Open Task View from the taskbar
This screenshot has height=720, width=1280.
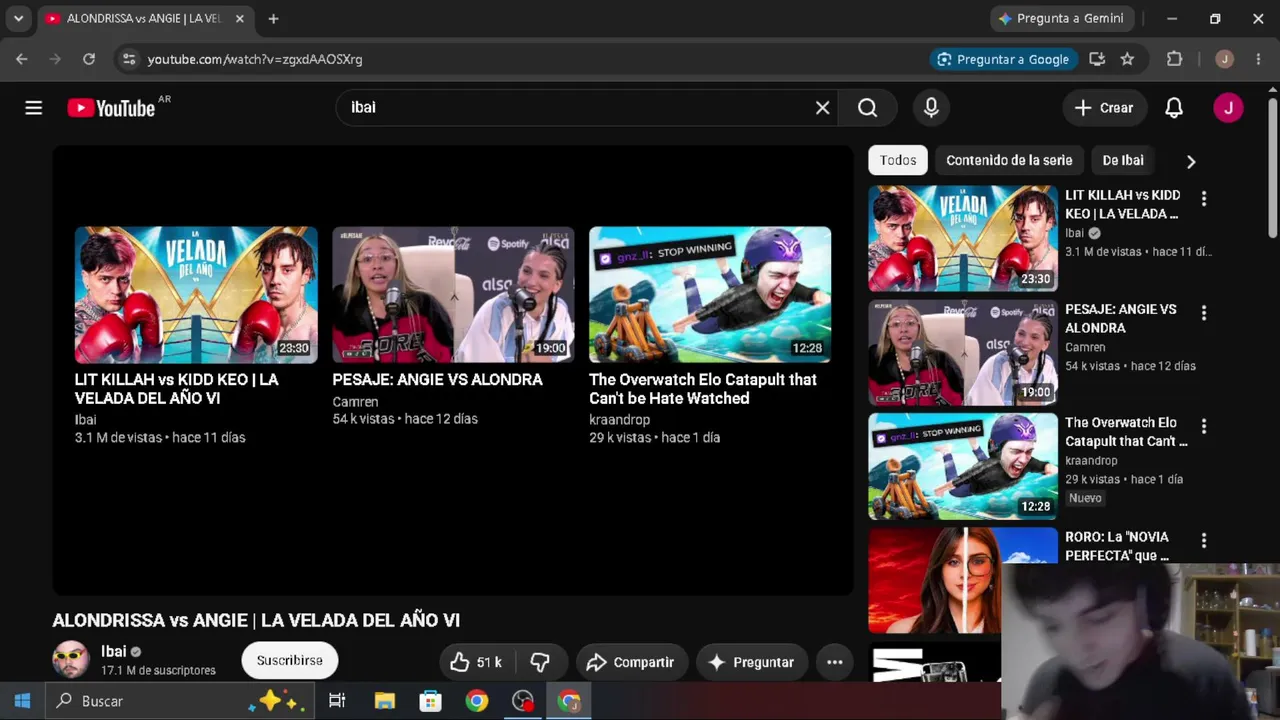pos(337,701)
